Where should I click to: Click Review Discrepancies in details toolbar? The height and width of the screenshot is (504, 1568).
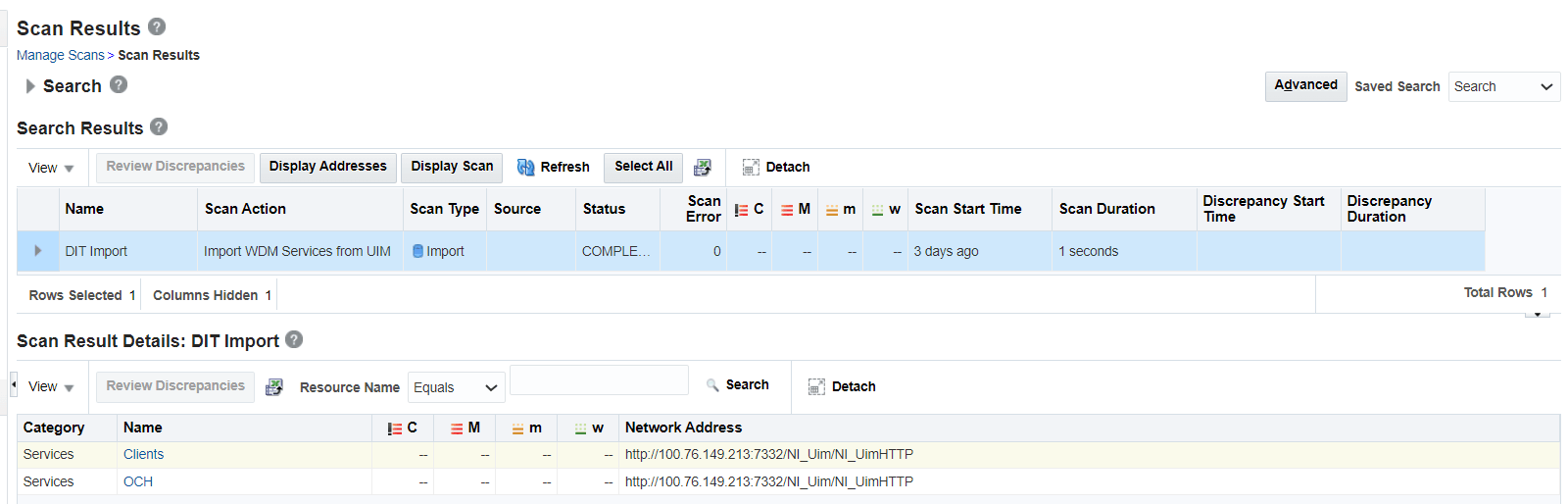pyautogui.click(x=175, y=386)
